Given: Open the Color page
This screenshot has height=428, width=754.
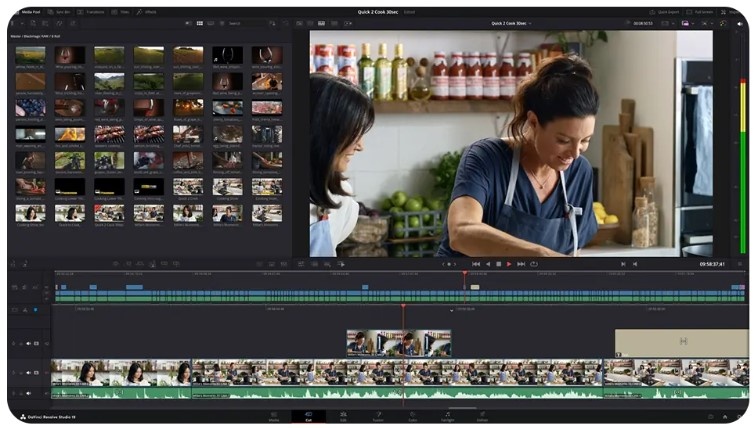Looking at the screenshot, I should pyautogui.click(x=413, y=416).
